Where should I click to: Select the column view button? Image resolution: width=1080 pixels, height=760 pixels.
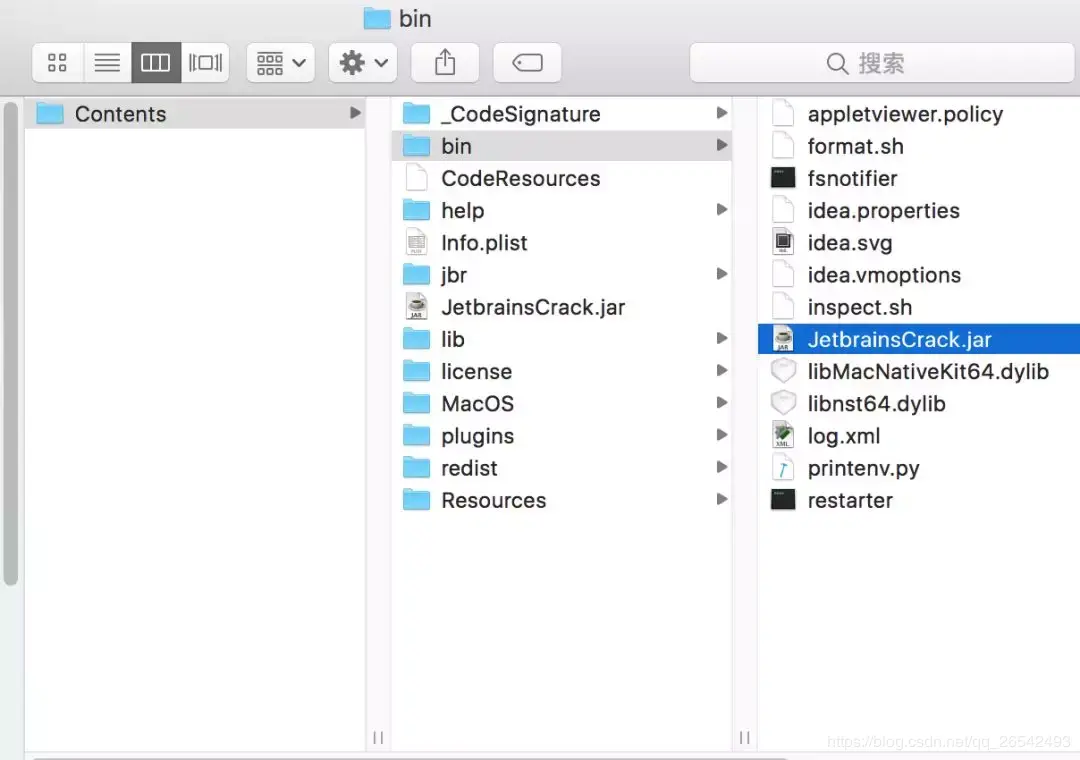[x=156, y=63]
